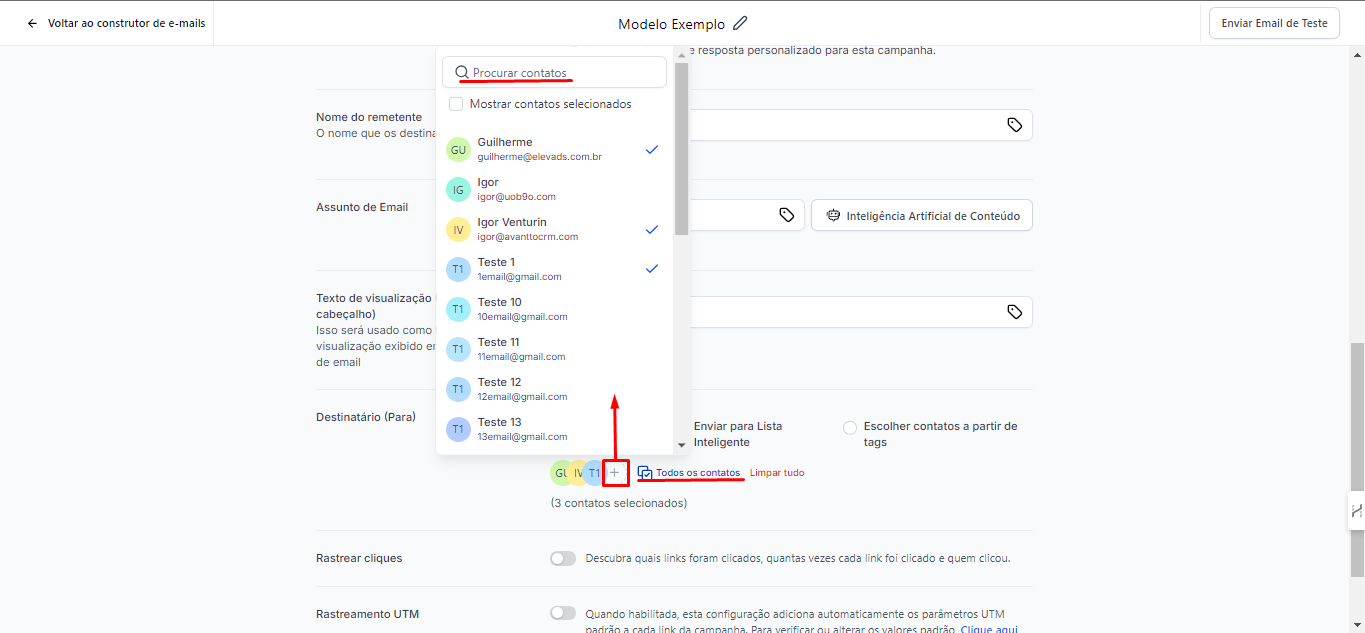Viewport: 1365px width, 633px height.
Task: Click the back arrow to email builder
Action: (33, 23)
